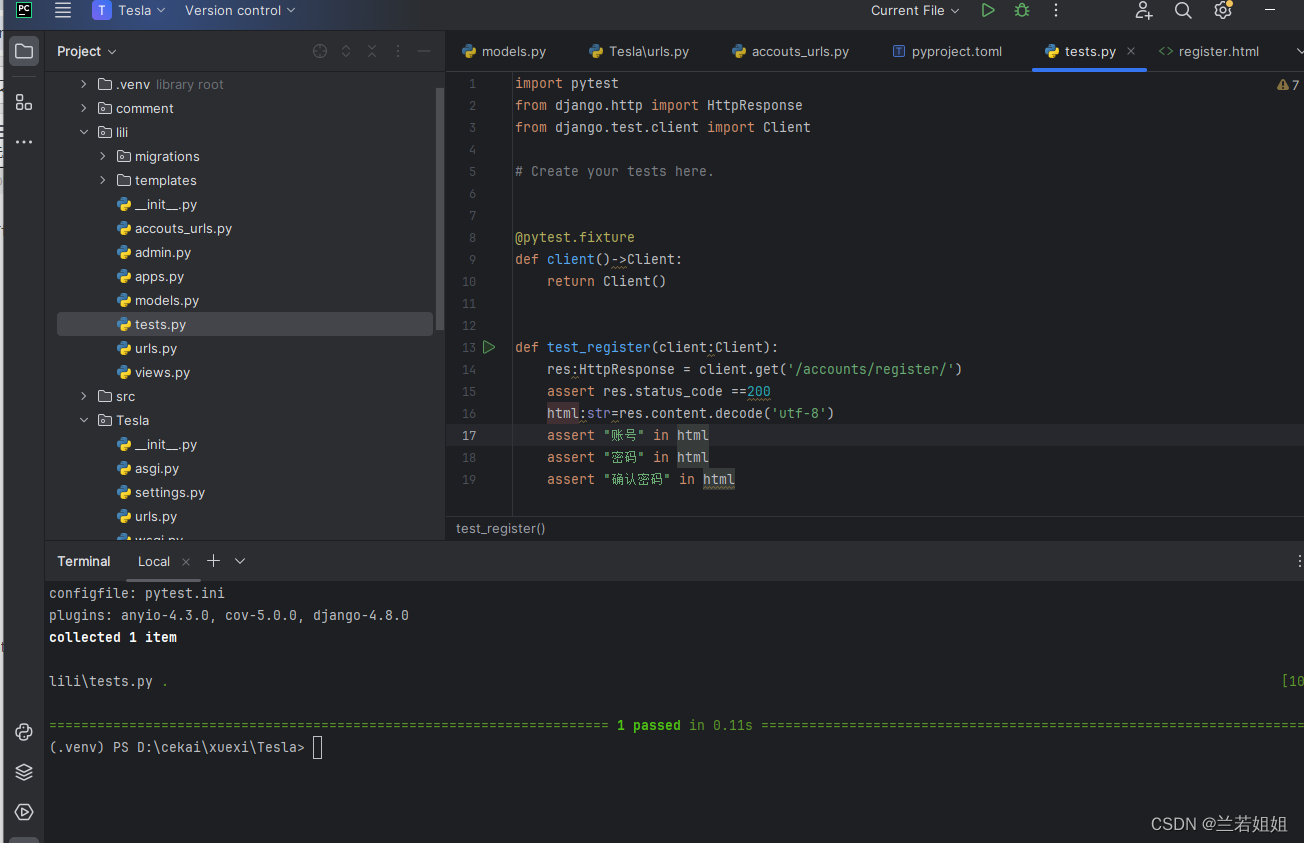
Task: Start debugging with the bug icon
Action: [1021, 10]
